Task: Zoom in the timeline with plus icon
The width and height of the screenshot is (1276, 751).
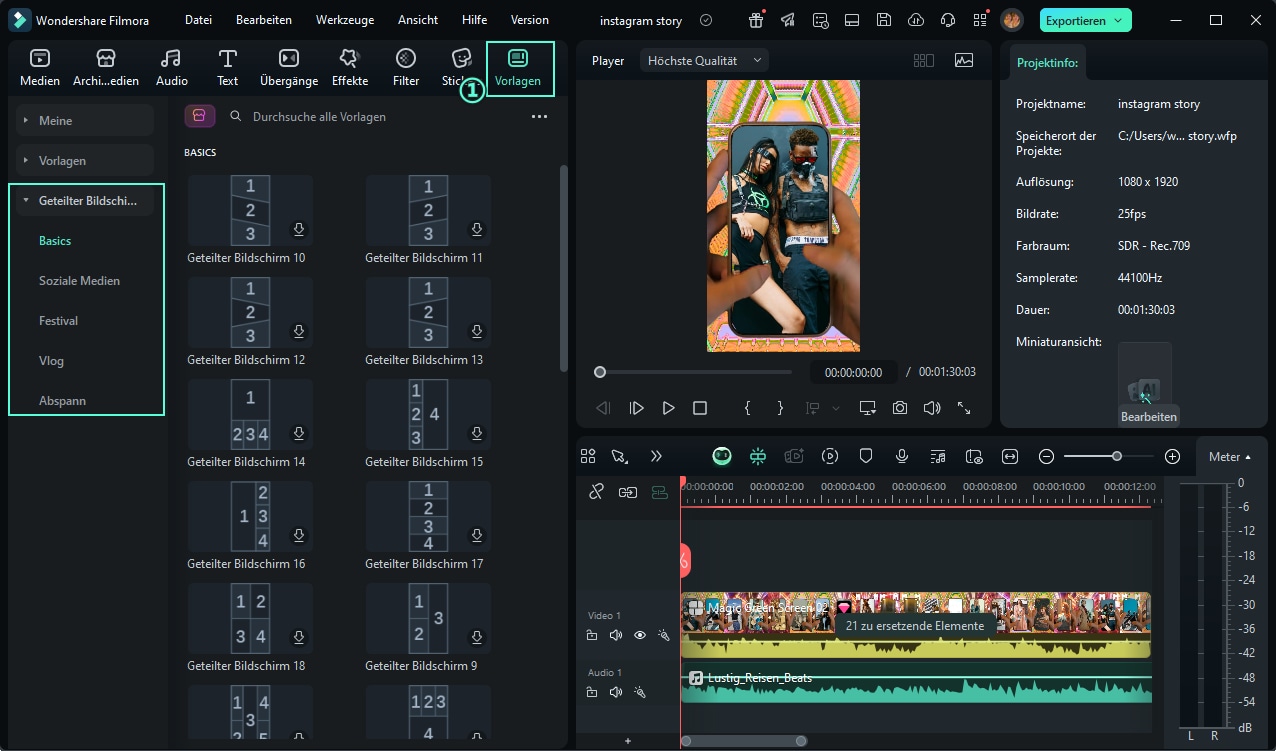Action: click(x=1173, y=456)
